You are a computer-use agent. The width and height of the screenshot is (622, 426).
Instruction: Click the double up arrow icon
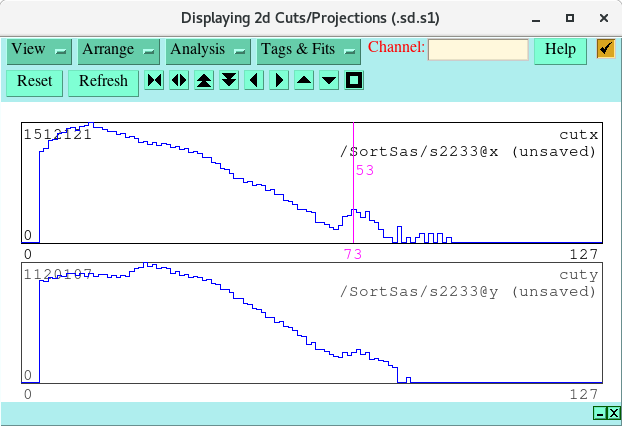[x=204, y=81]
